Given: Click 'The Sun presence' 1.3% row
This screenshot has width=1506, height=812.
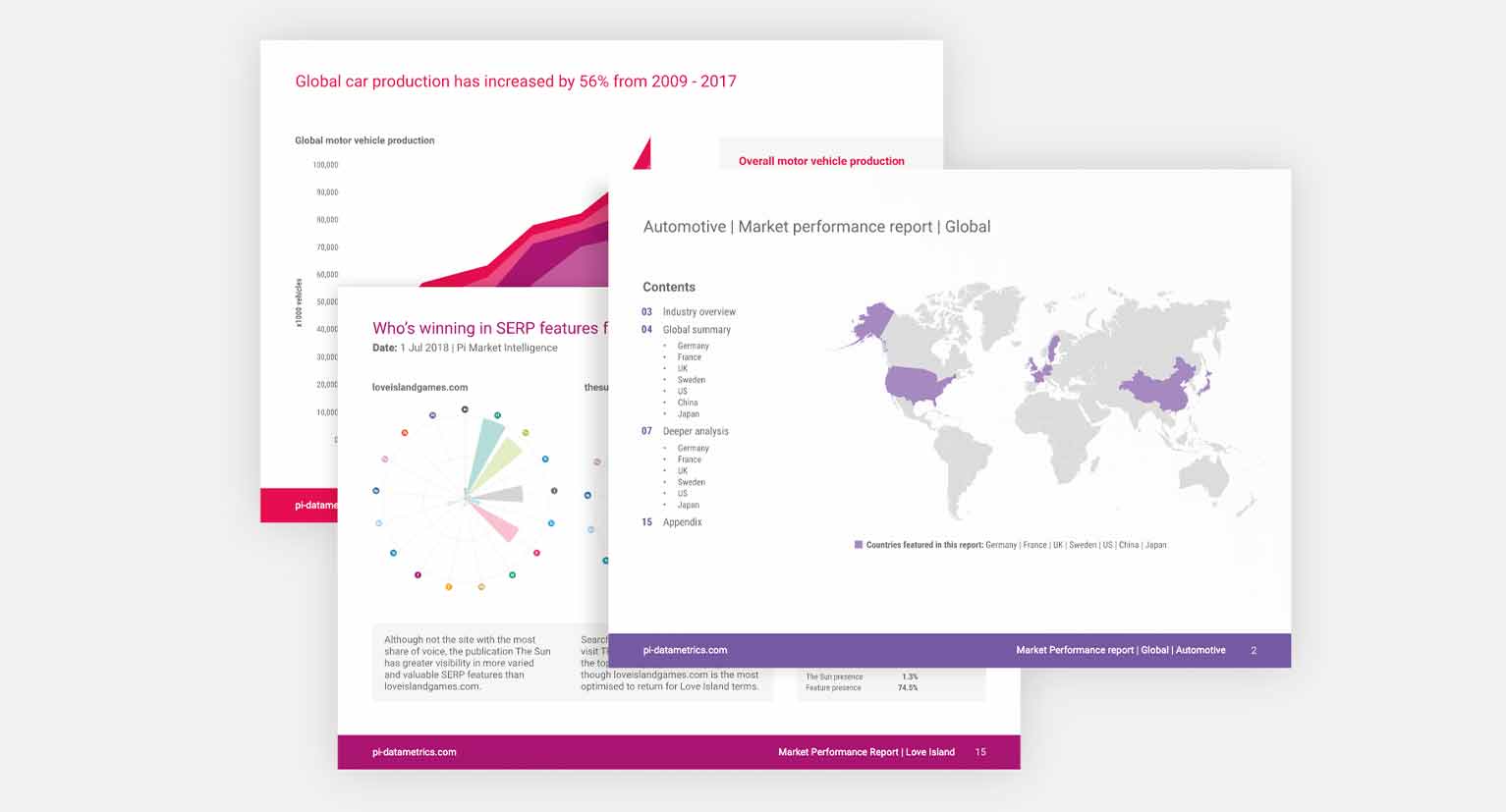Looking at the screenshot, I should (862, 677).
